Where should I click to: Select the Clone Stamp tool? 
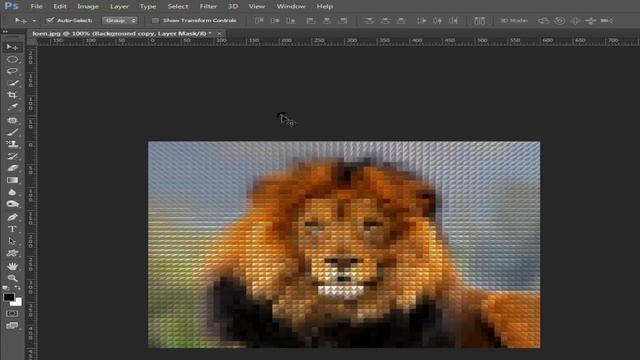pyautogui.click(x=12, y=144)
